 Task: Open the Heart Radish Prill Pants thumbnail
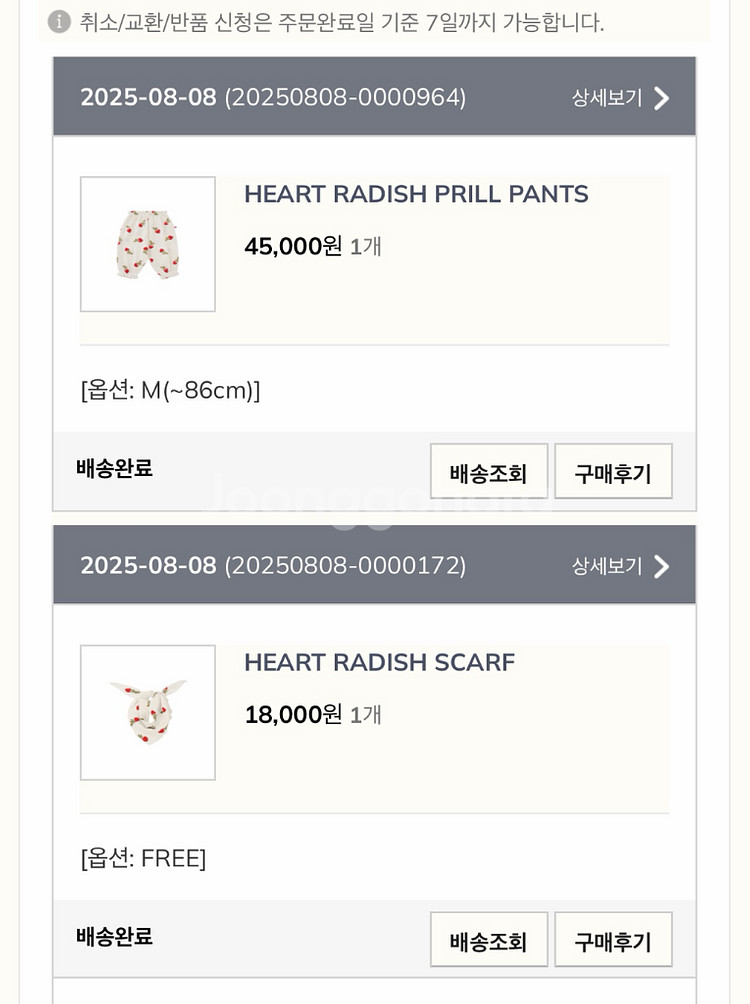click(148, 244)
